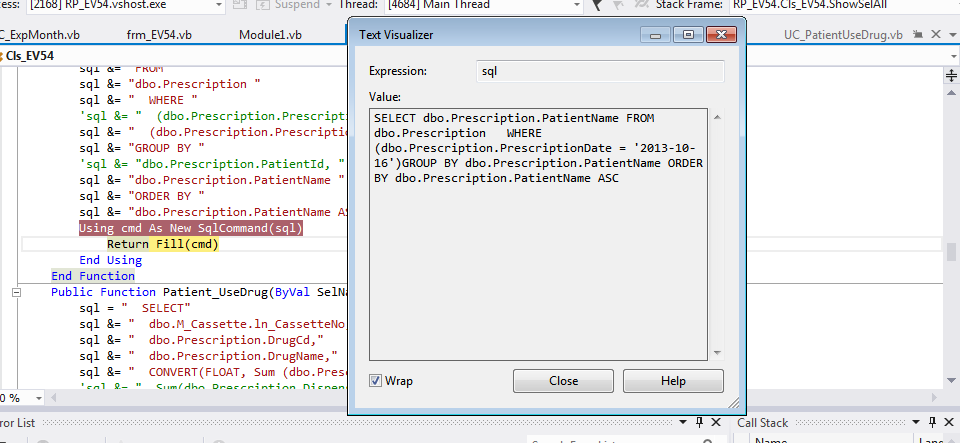Click the icon left of Suspend

[241, 5]
